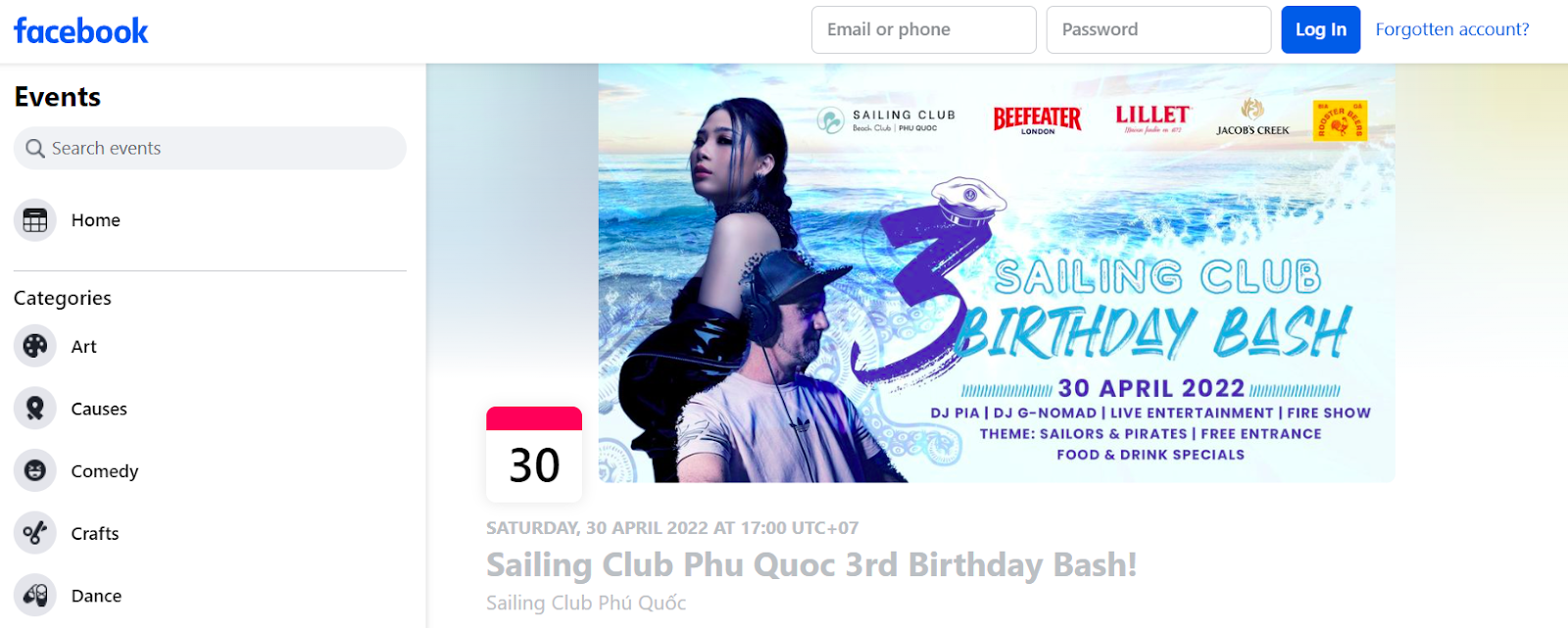This screenshot has width=1568, height=628.
Task: Click the search magnifier icon
Action: pyautogui.click(x=35, y=148)
